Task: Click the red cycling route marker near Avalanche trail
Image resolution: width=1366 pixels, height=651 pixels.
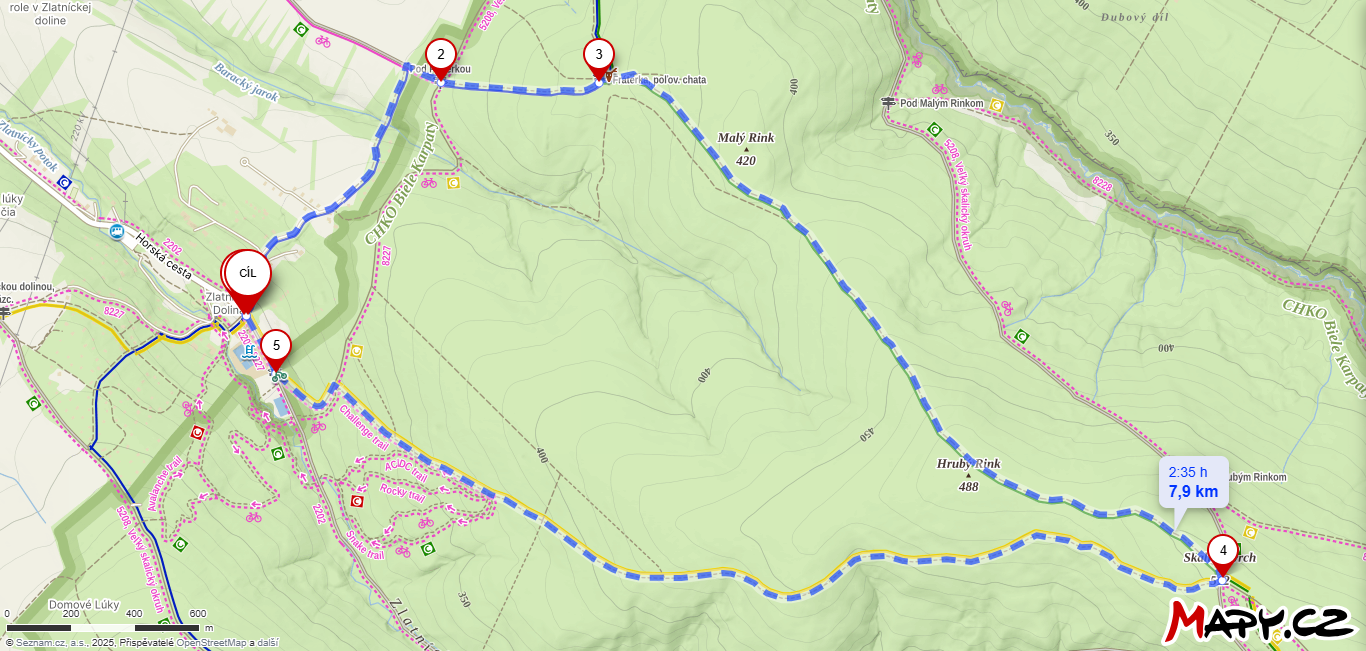Action: pos(197,433)
